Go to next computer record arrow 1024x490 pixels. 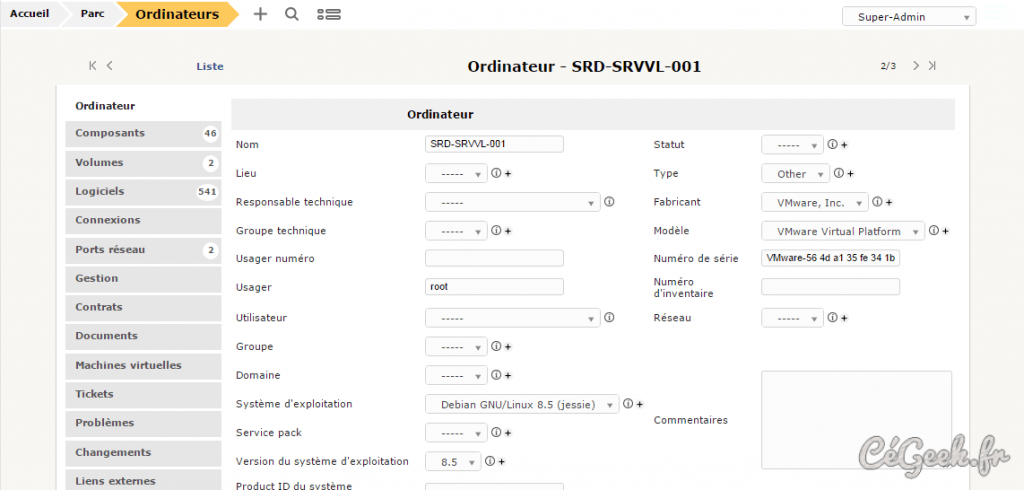[x=915, y=66]
